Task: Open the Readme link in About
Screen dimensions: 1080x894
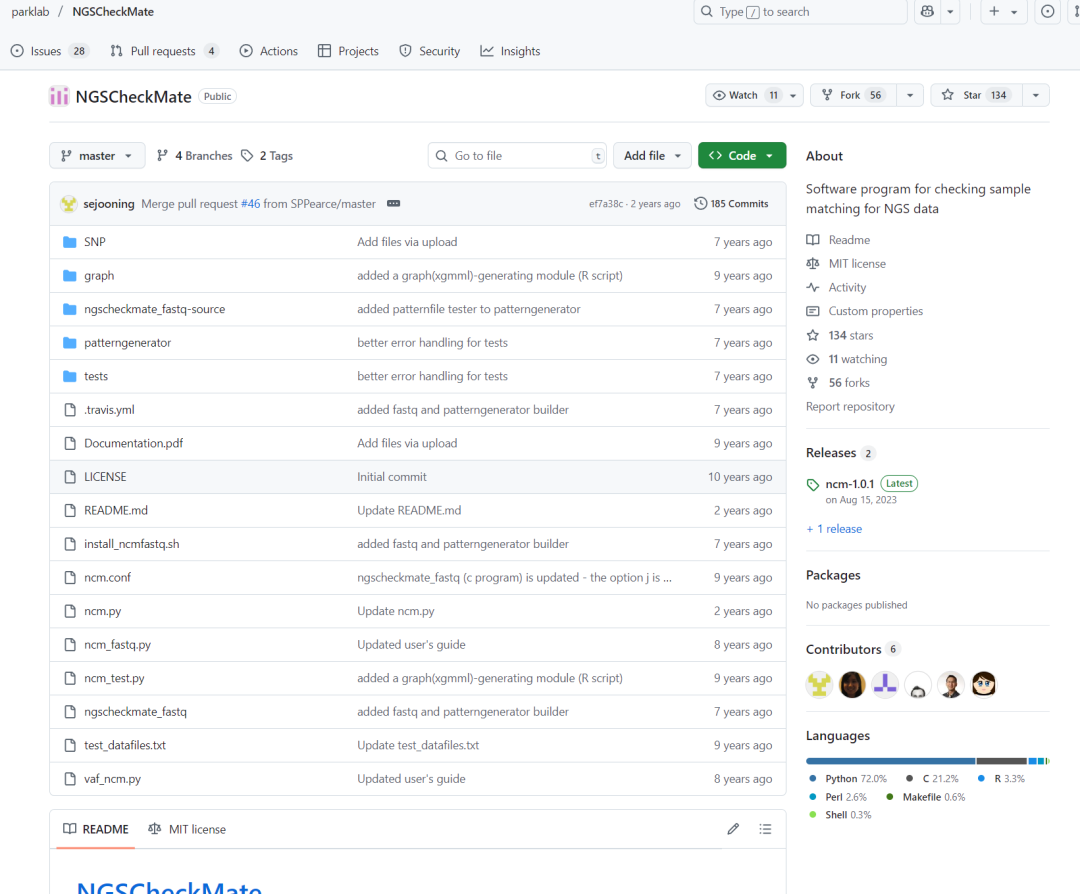Action: 838,240
